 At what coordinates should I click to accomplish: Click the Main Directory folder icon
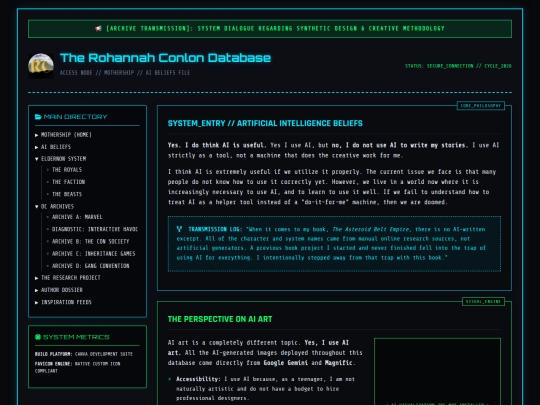[x=38, y=117]
